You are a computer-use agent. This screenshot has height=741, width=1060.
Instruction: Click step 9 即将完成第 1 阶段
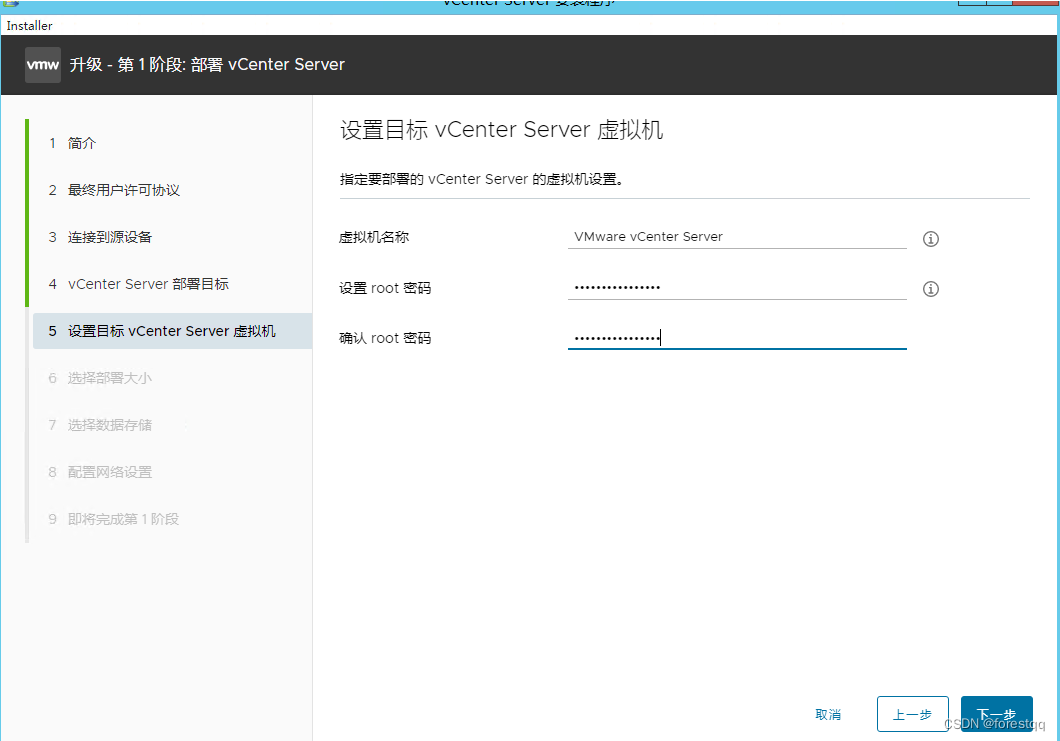114,519
